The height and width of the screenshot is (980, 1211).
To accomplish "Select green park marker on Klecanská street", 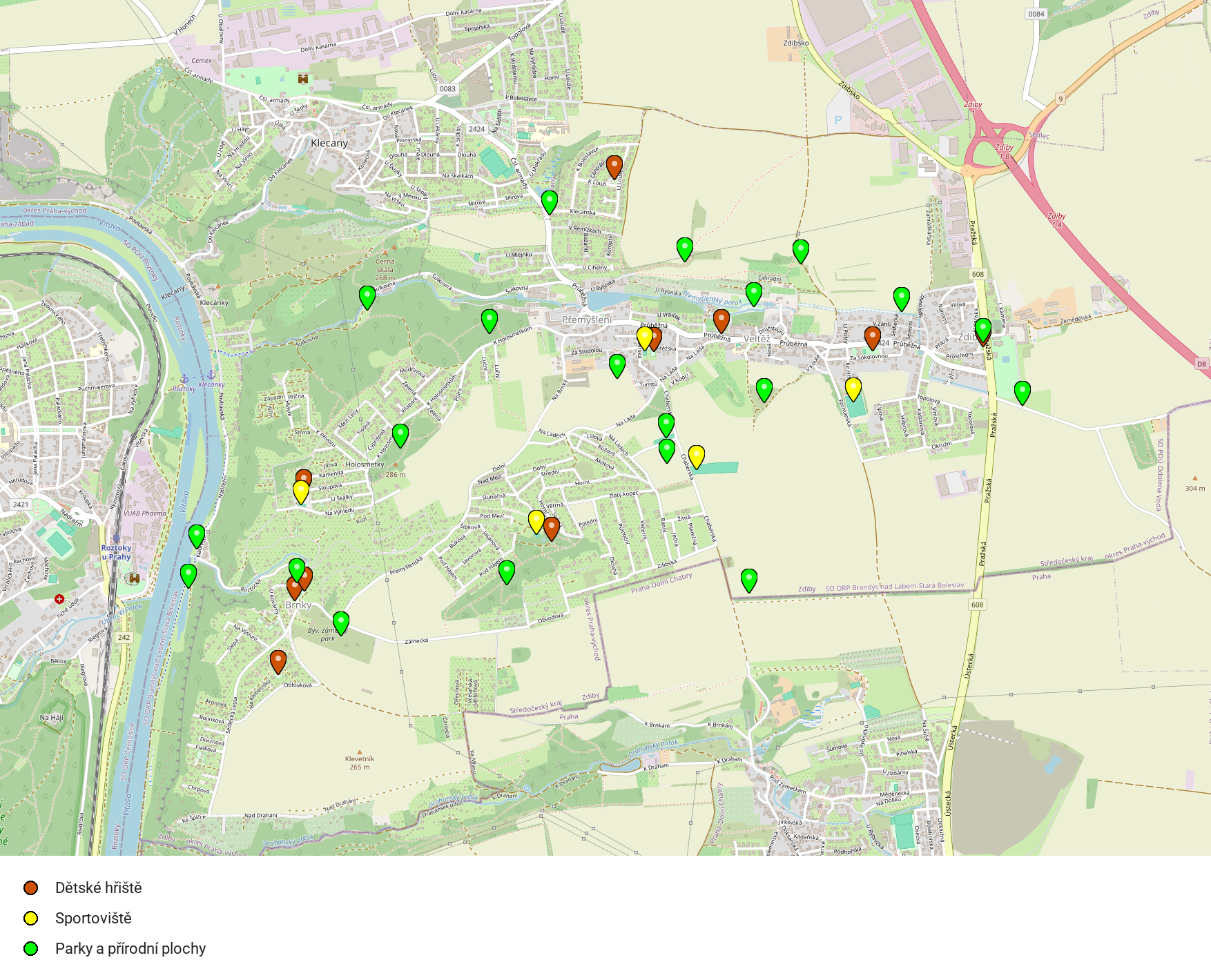I will click(x=550, y=202).
